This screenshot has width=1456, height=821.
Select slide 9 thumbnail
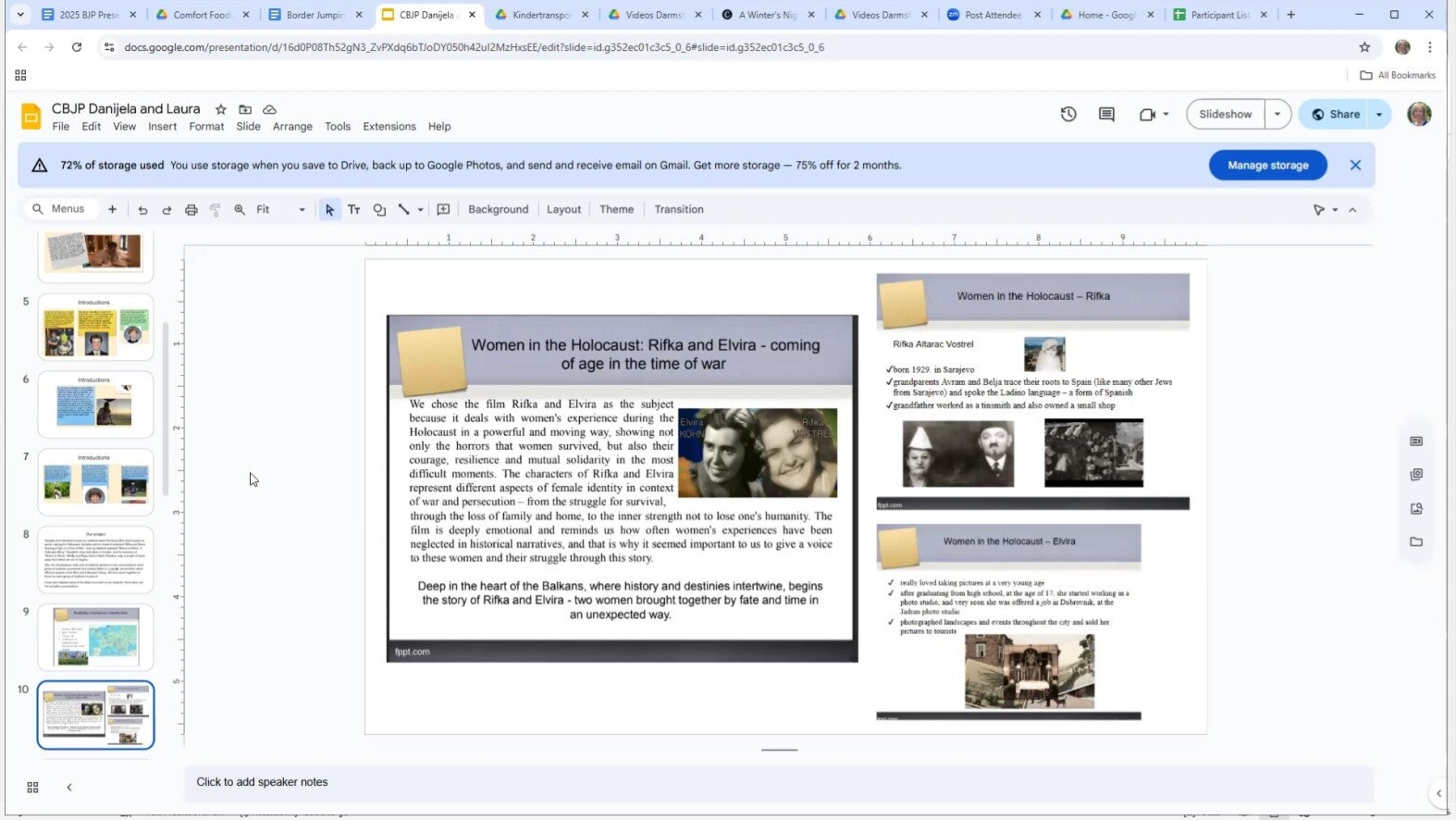click(x=95, y=637)
